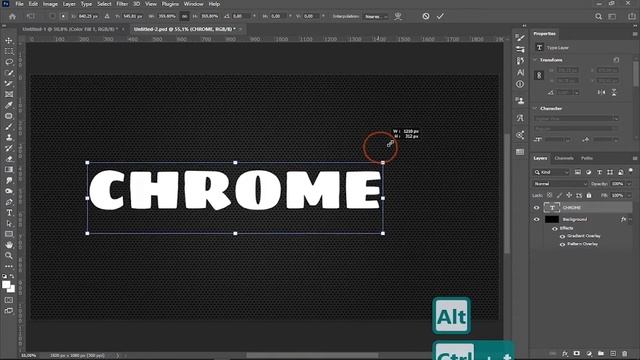Hide the Background layer
The width and height of the screenshot is (640, 360).
coord(536,220)
